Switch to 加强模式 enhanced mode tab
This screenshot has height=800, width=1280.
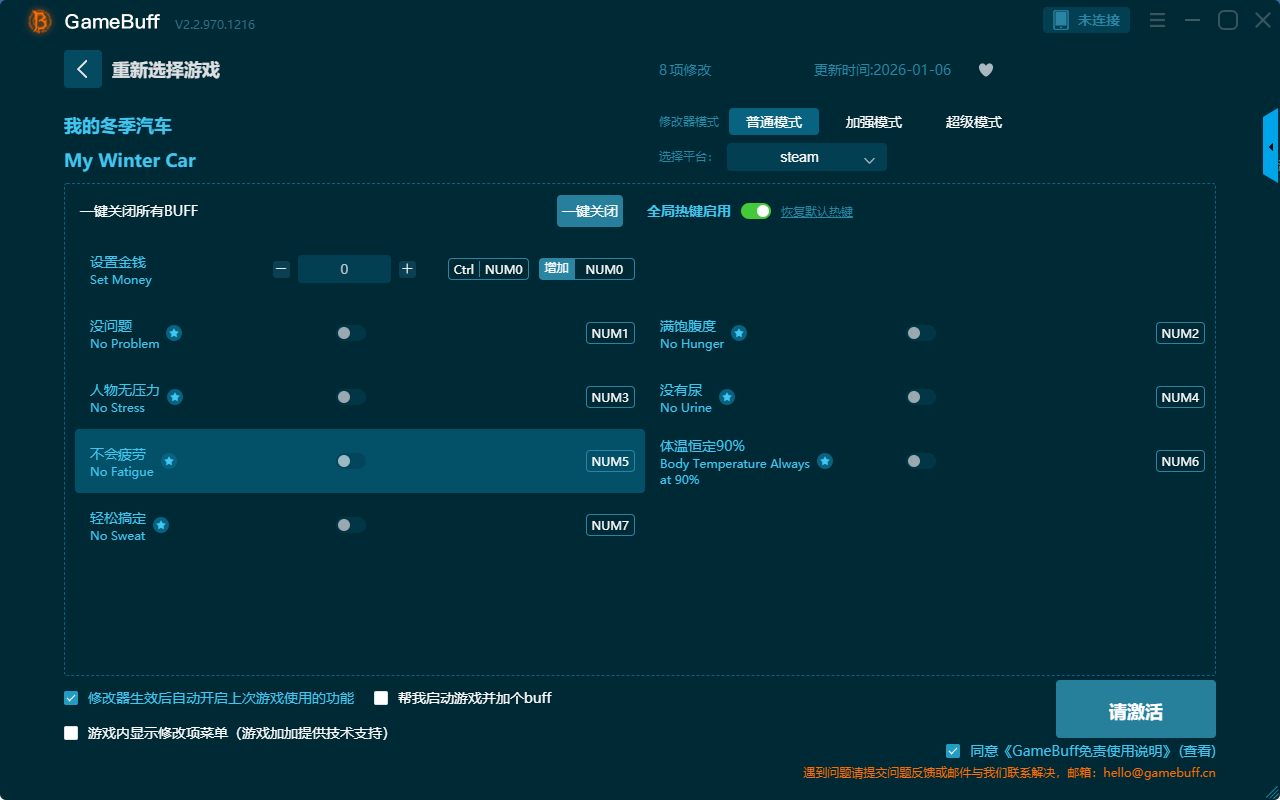tap(873, 122)
